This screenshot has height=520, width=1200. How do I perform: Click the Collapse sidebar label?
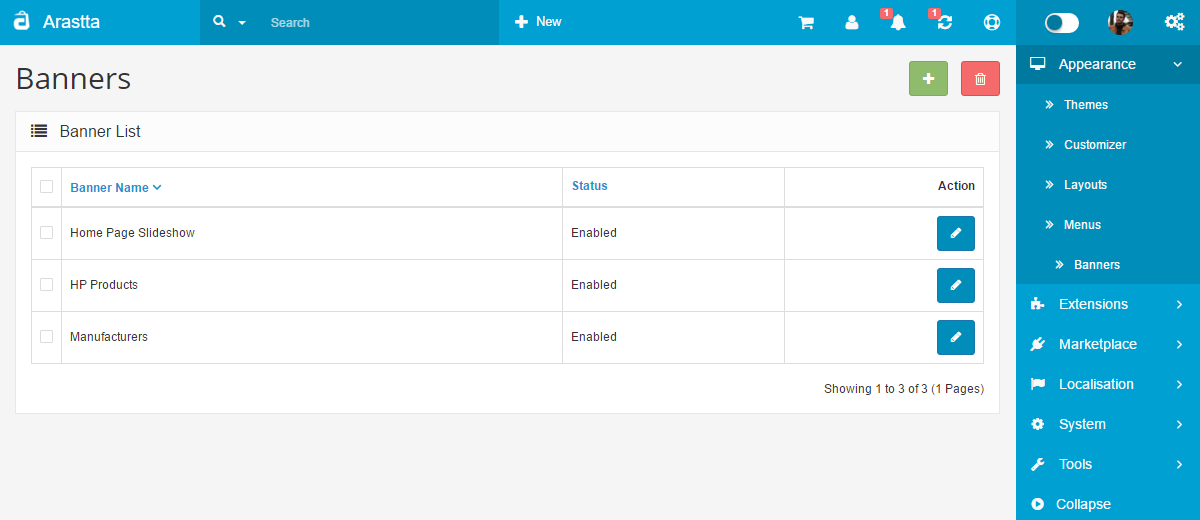coord(1083,504)
